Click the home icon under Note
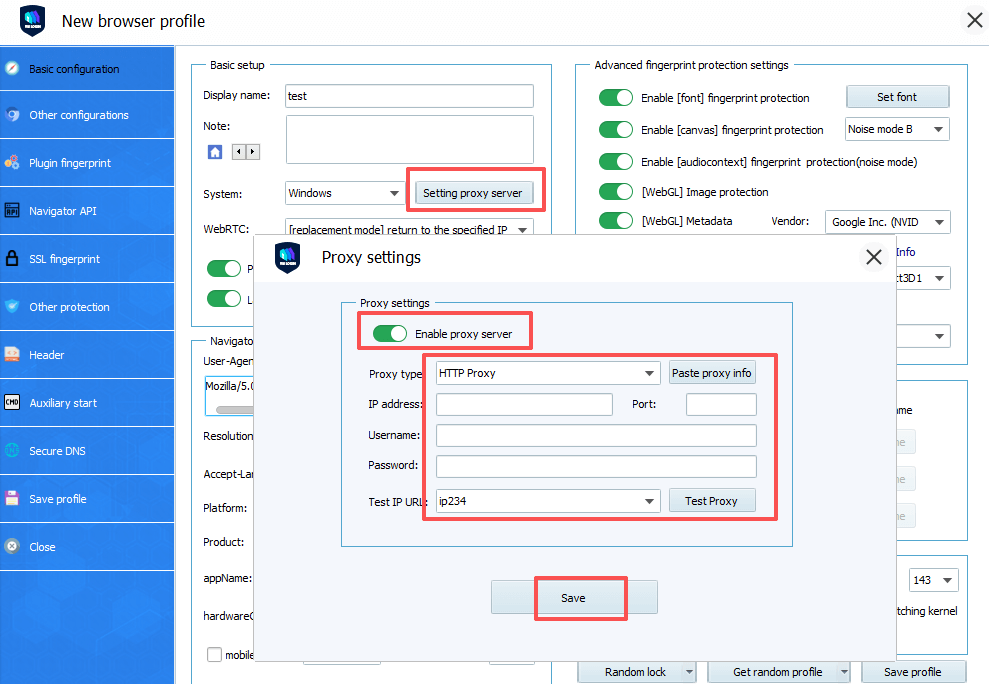This screenshot has width=989, height=684. point(215,152)
